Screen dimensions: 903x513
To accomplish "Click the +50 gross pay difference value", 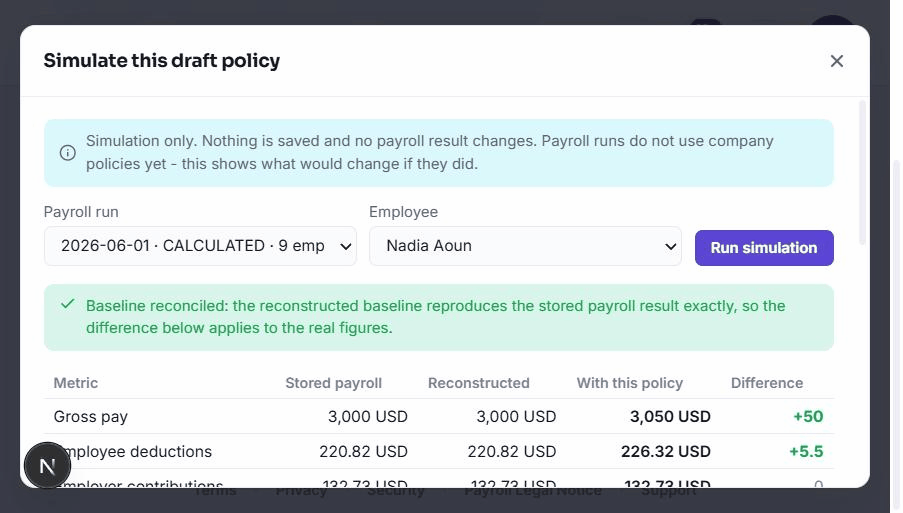I will pyautogui.click(x=808, y=416).
